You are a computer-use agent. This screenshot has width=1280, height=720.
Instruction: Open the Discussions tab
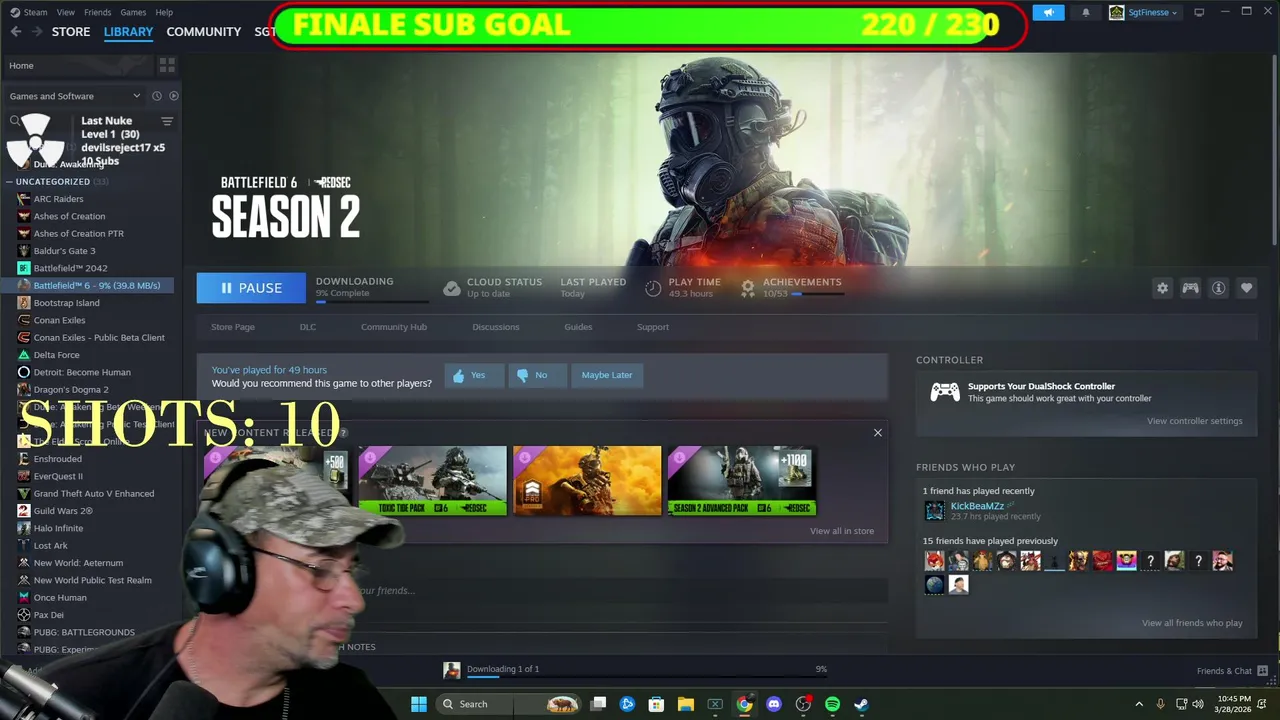tap(496, 327)
